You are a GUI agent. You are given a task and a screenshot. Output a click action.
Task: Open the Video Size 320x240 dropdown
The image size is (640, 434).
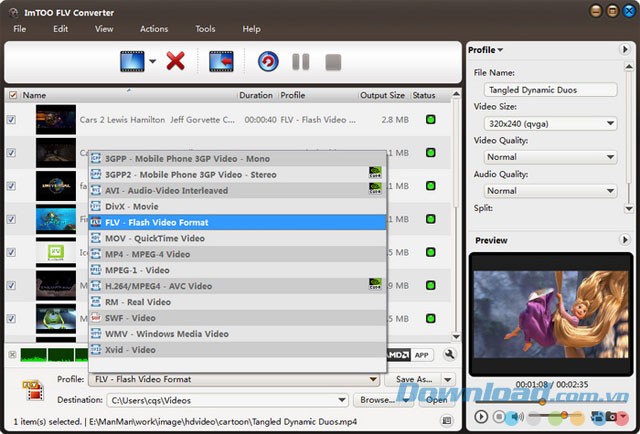(x=550, y=124)
